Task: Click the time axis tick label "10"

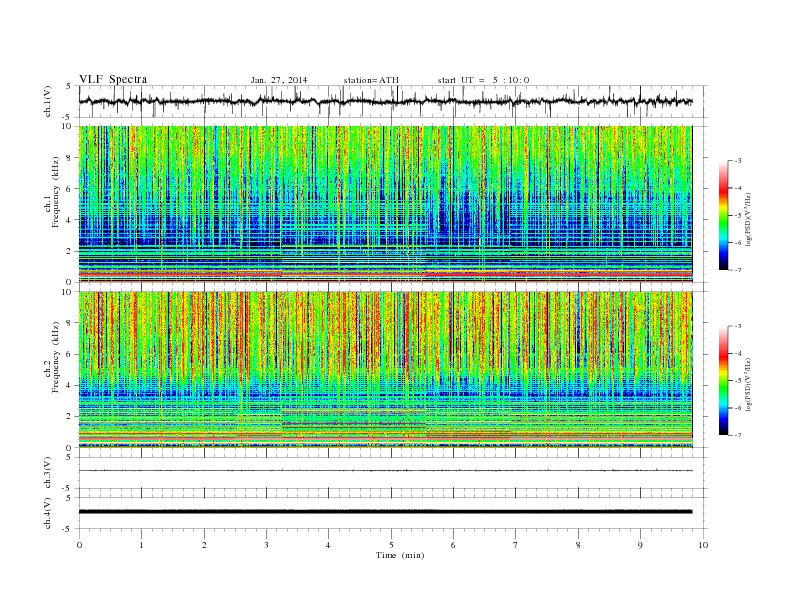Action: tap(703, 545)
